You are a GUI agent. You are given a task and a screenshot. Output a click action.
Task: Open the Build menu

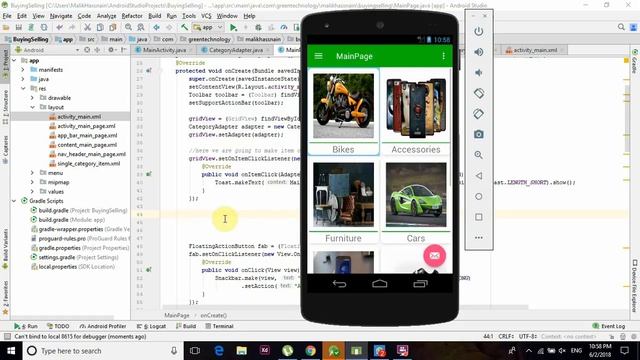click(154, 16)
